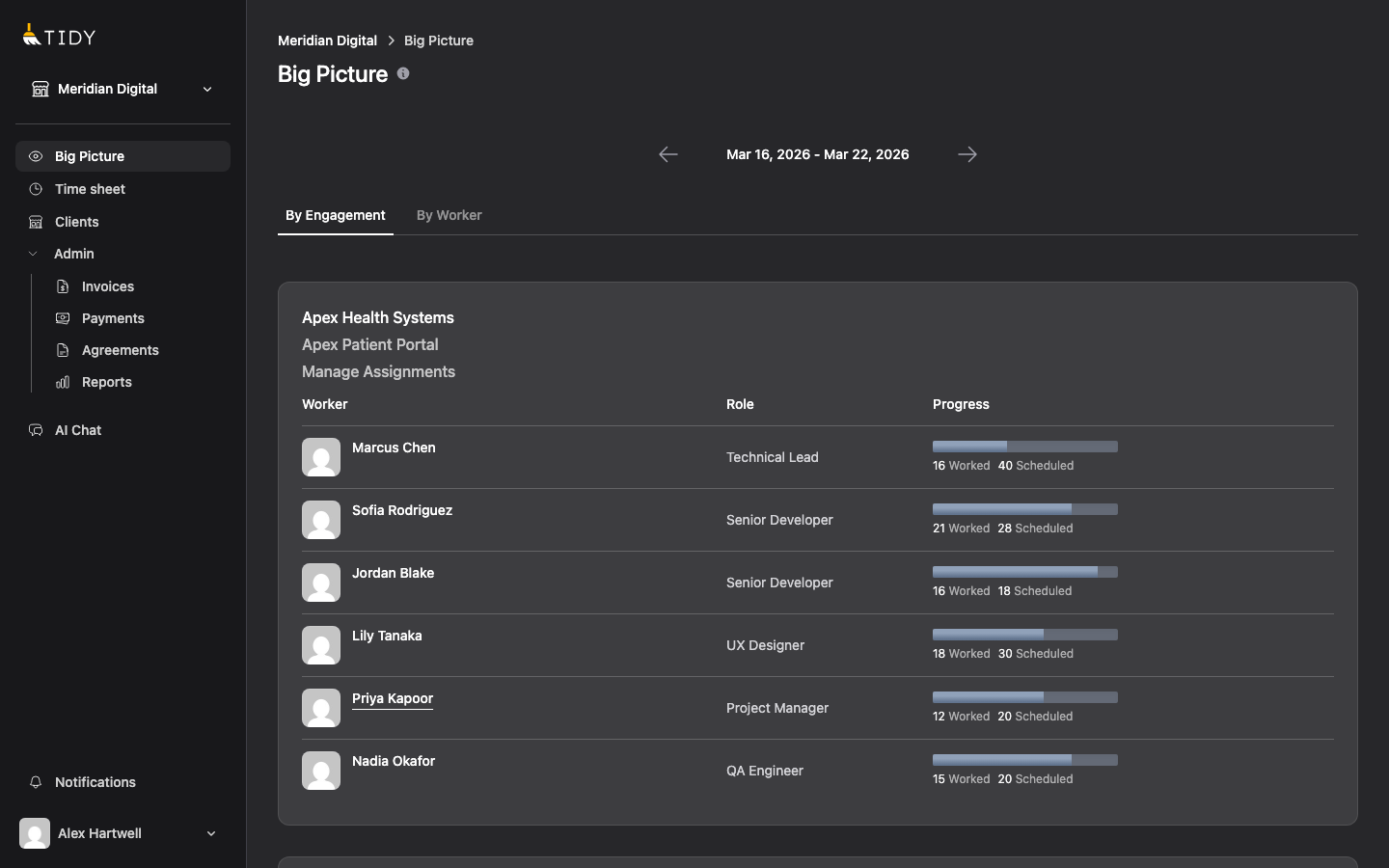Collapse the Admin section chevron

[33, 254]
